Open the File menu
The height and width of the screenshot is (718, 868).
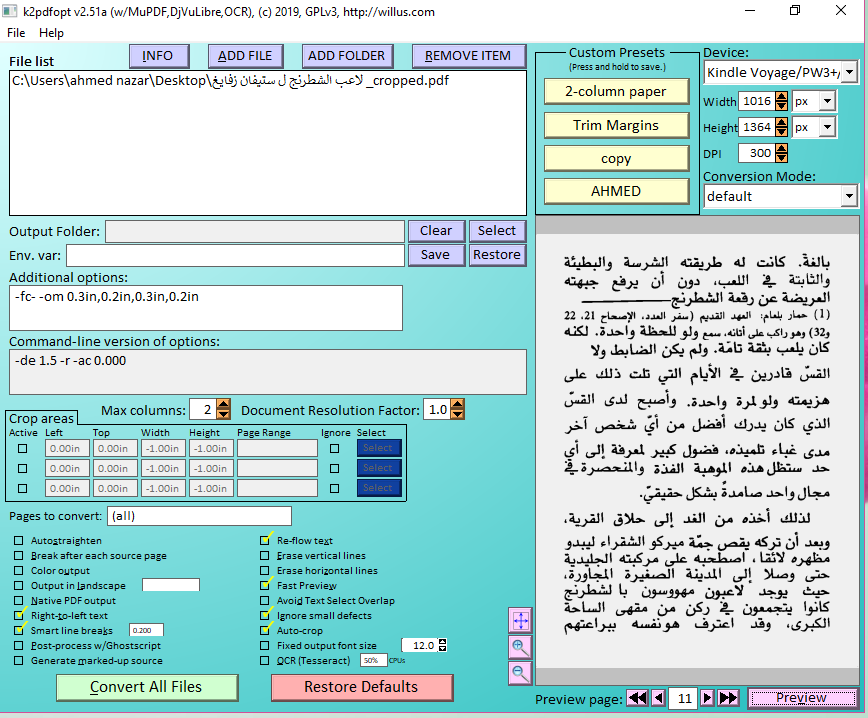click(16, 33)
